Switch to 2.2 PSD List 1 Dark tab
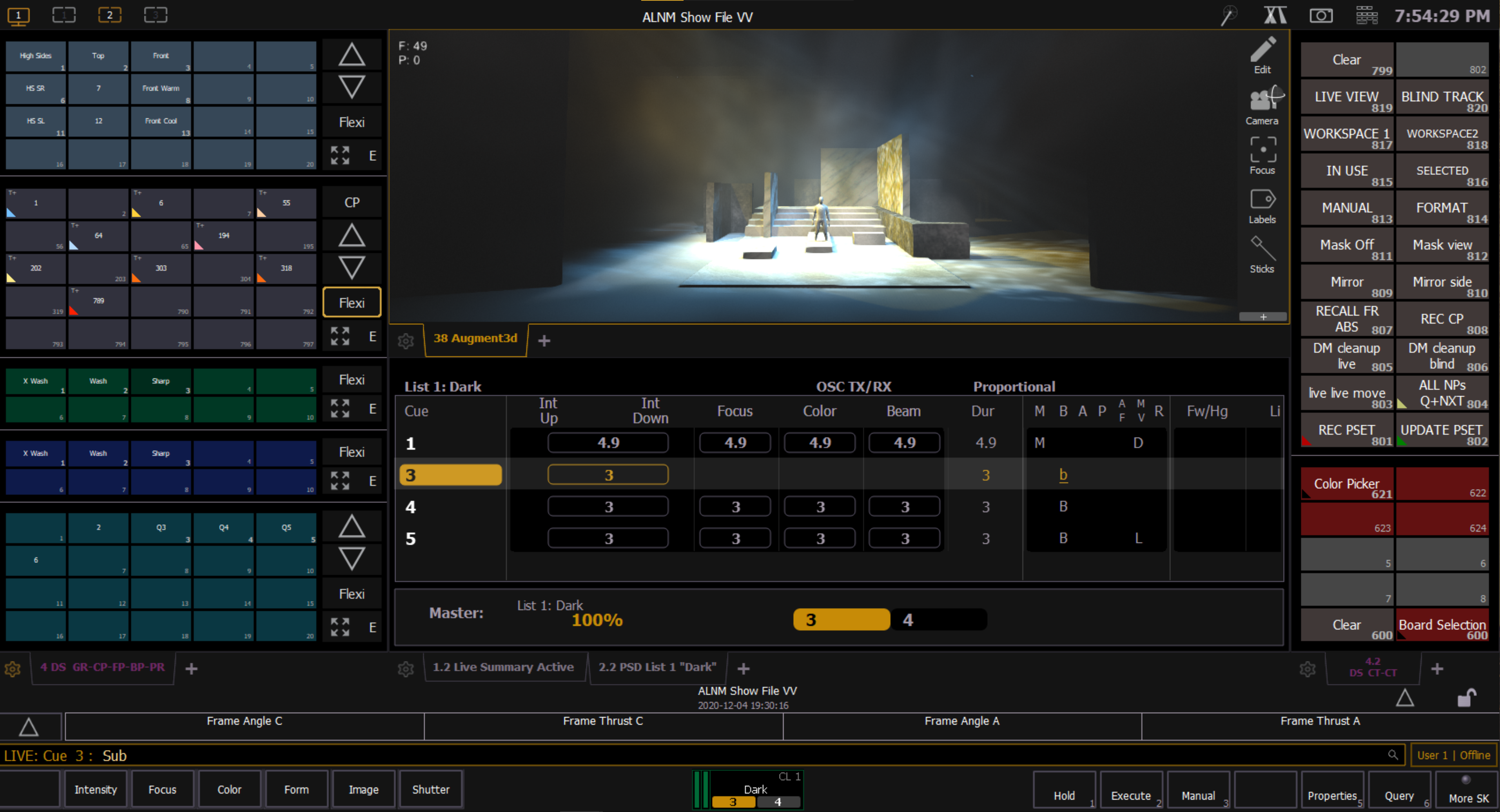 pos(657,667)
